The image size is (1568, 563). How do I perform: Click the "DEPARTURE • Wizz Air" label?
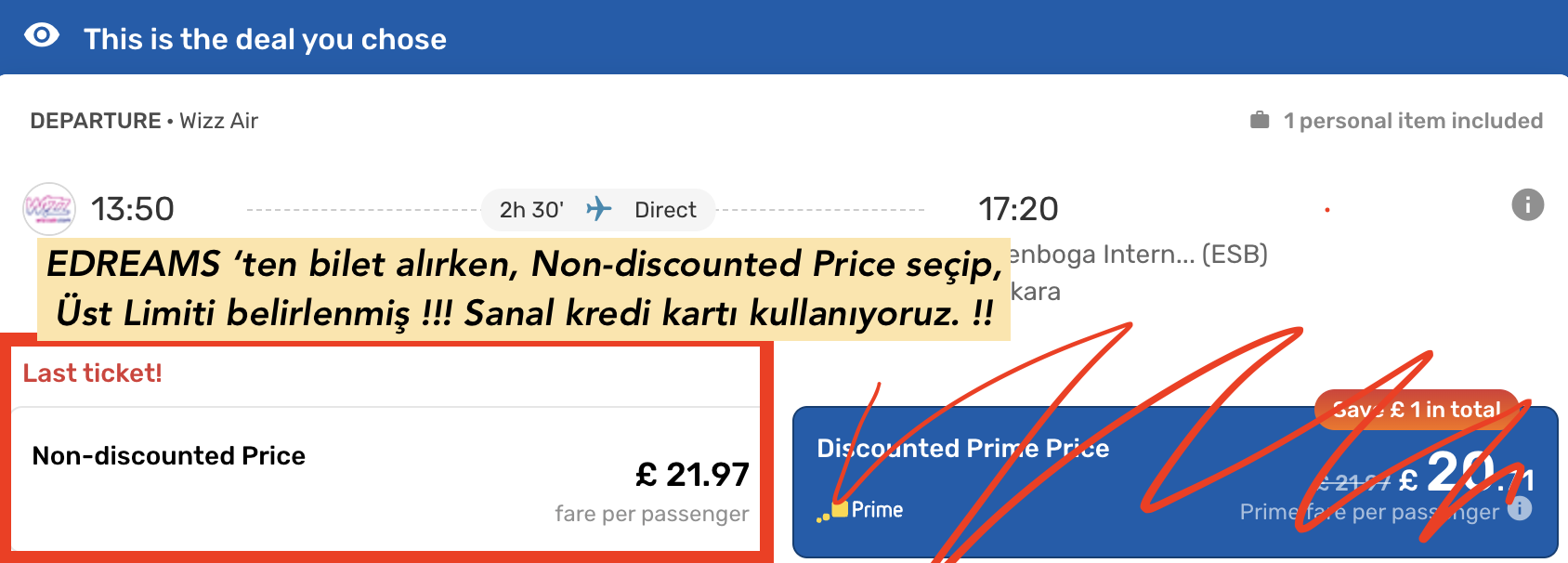coord(144,121)
